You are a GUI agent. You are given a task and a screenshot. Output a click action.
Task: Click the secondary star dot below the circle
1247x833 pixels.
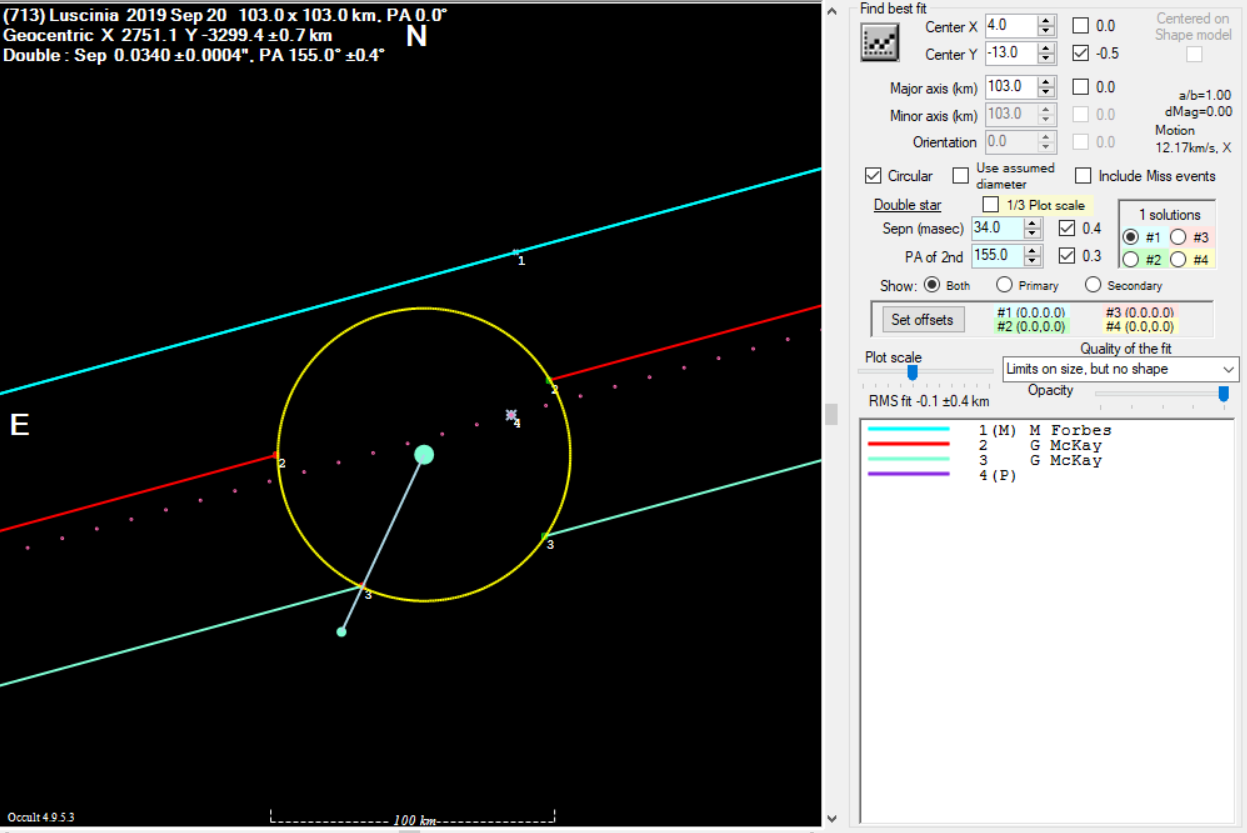pos(342,632)
